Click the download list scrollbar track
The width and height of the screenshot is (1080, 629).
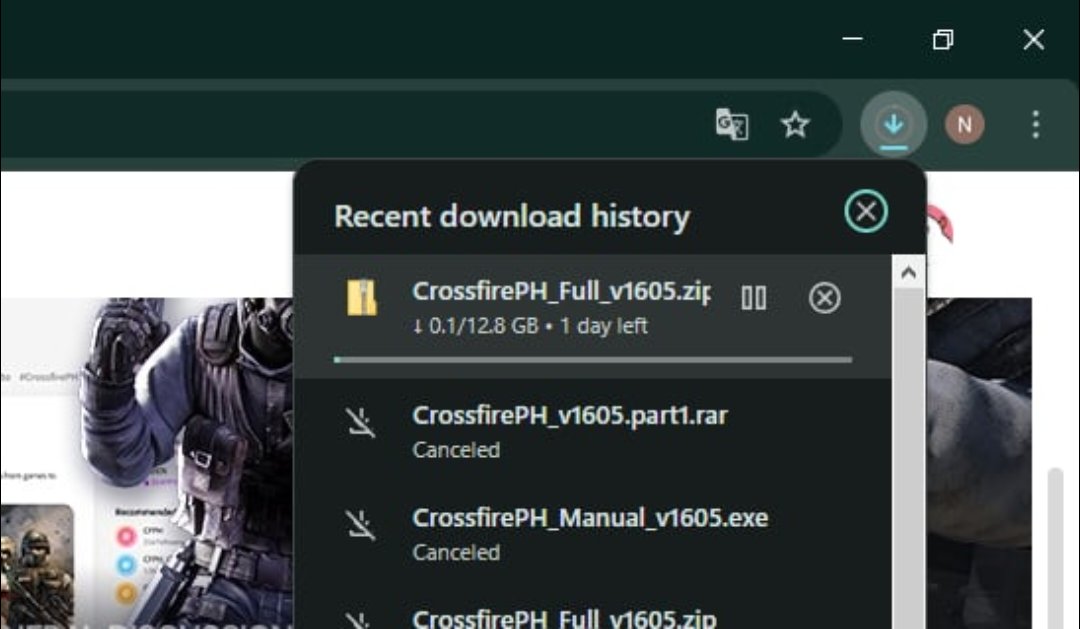908,450
